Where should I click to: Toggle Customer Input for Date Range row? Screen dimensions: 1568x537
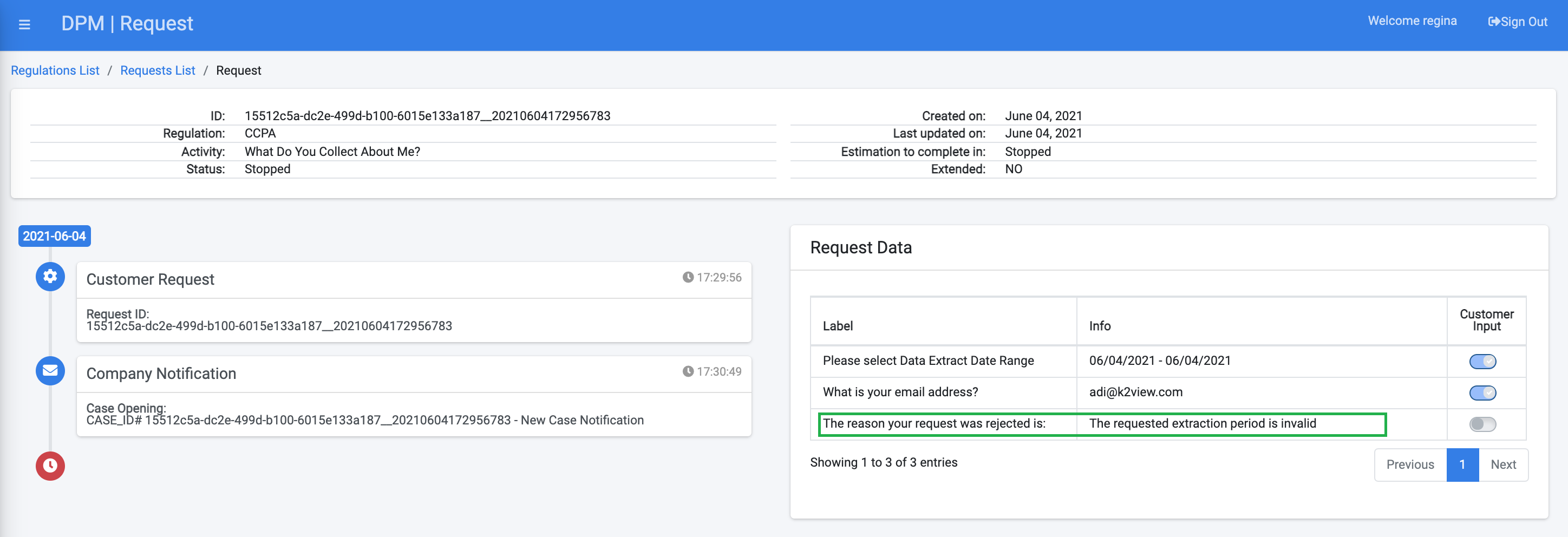click(1482, 361)
